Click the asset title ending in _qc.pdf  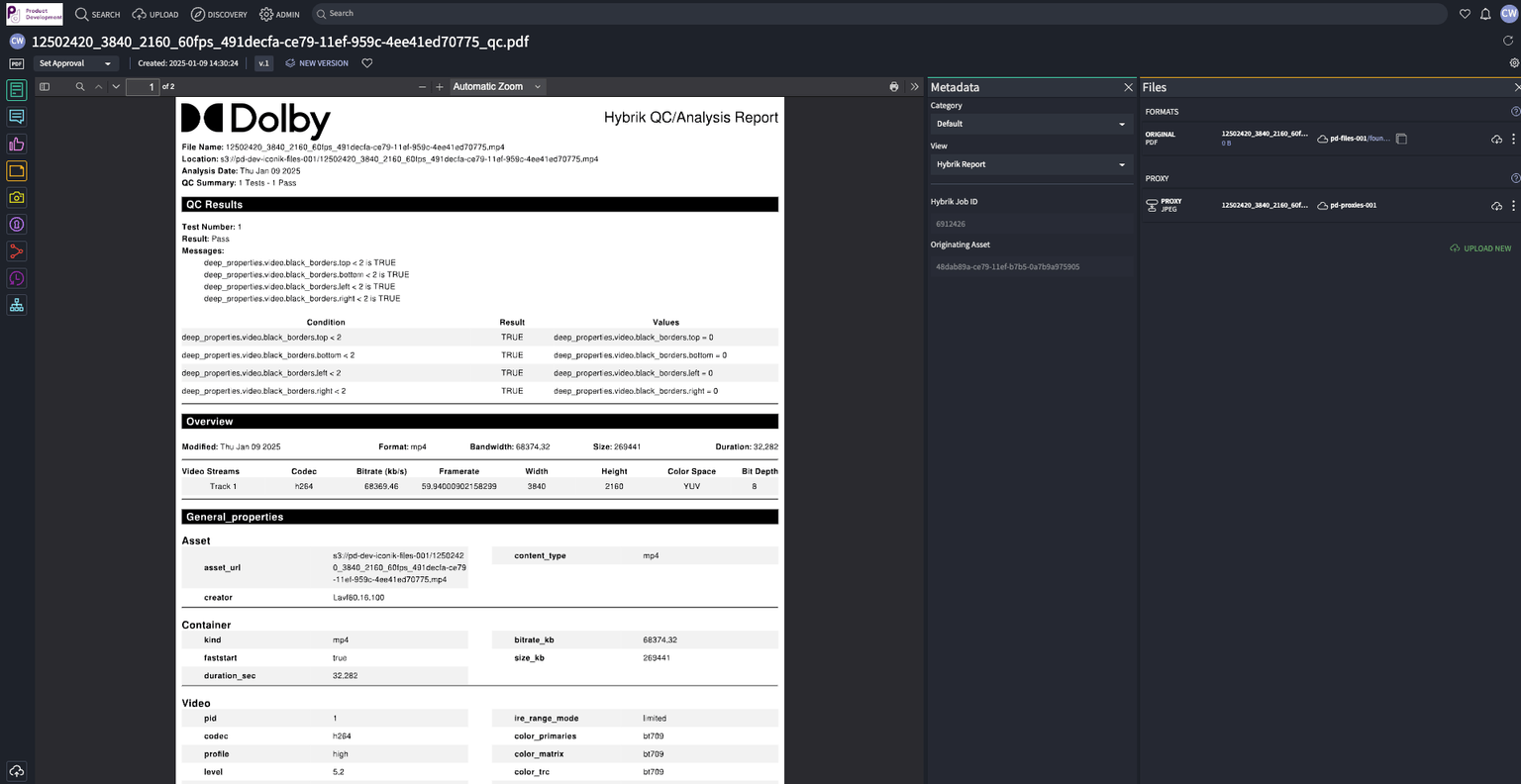point(280,42)
